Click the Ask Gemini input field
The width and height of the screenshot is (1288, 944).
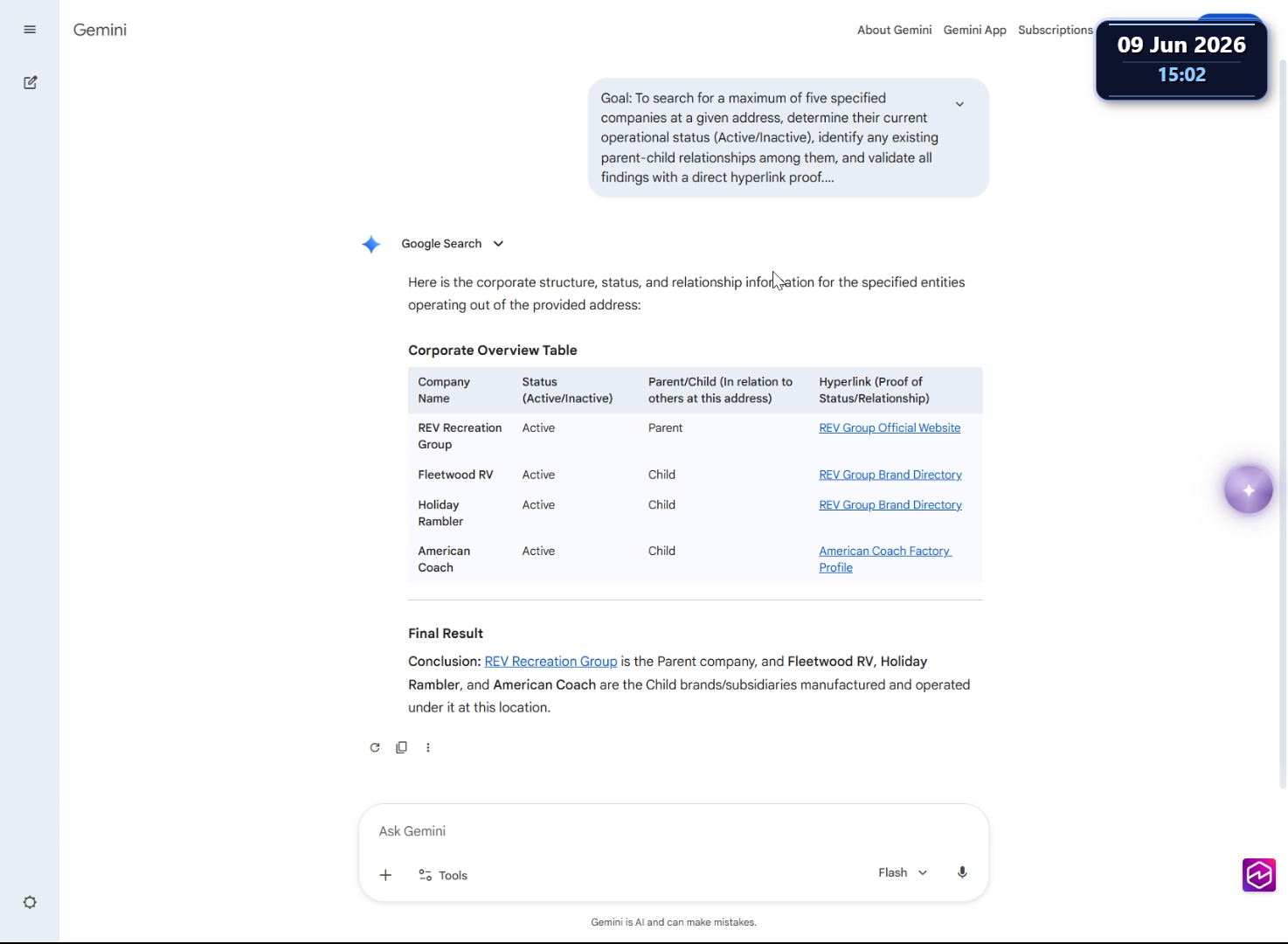click(x=673, y=831)
